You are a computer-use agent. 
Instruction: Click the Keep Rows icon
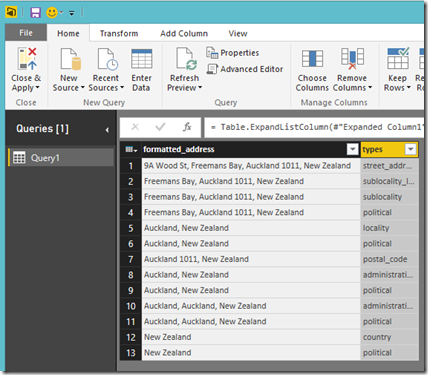coord(398,58)
